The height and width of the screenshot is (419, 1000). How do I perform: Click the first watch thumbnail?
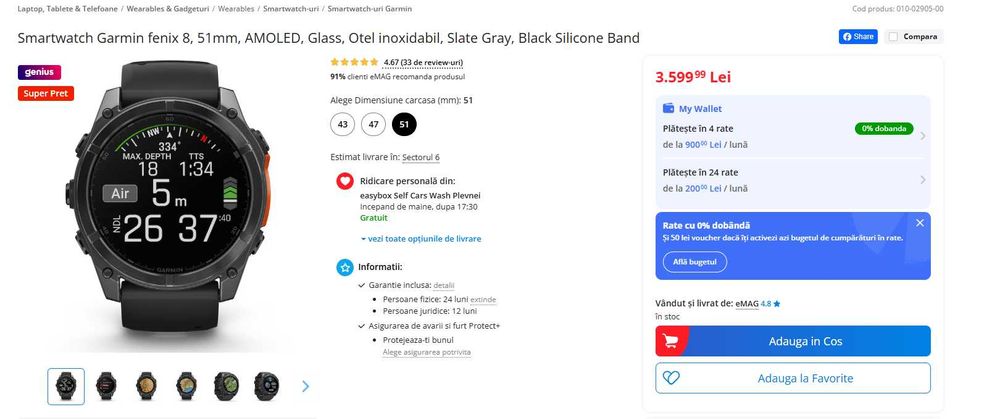coord(67,385)
